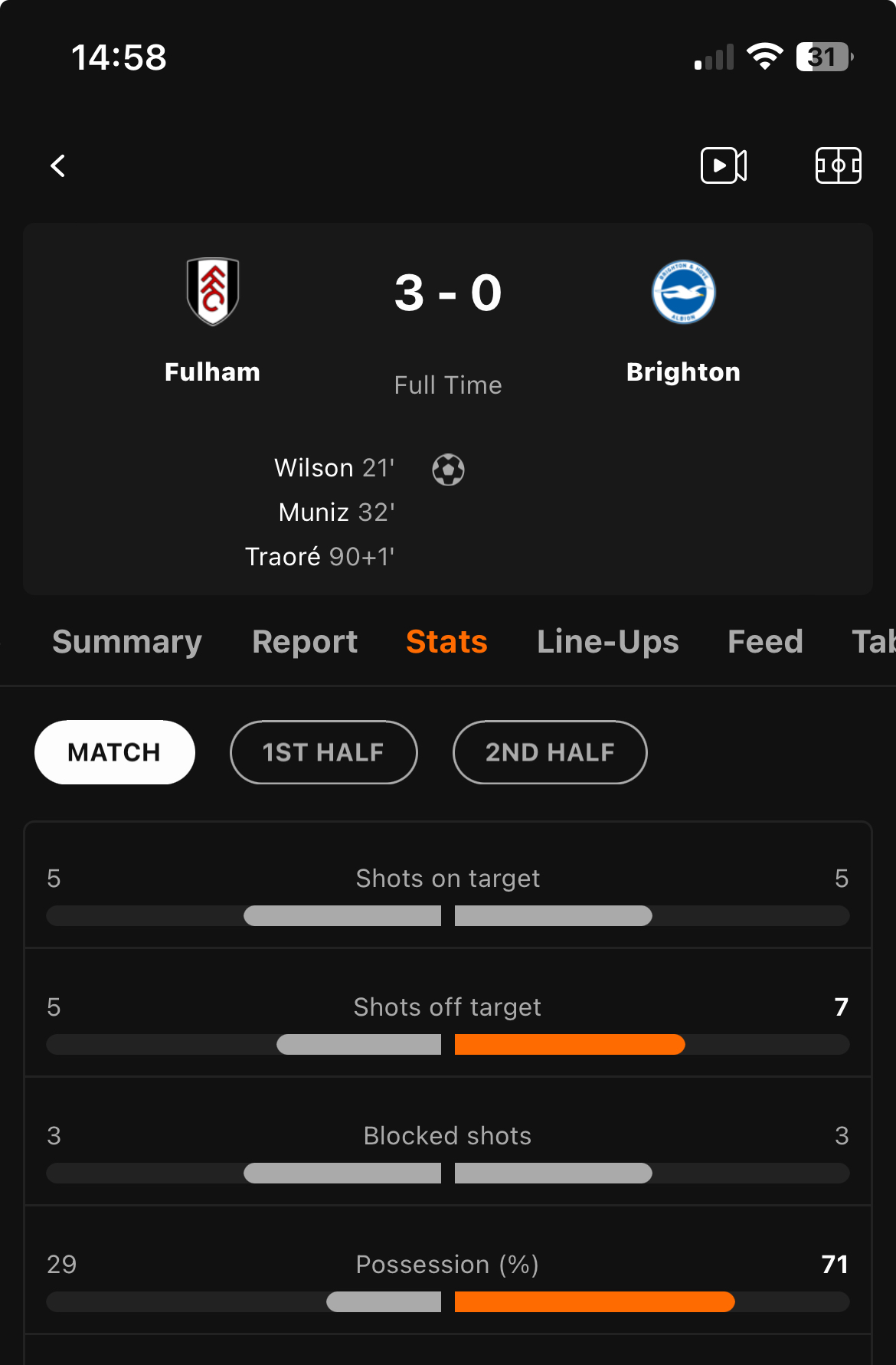896x1365 pixels.
Task: Switch stats to 1ST HALF
Action: point(323,752)
